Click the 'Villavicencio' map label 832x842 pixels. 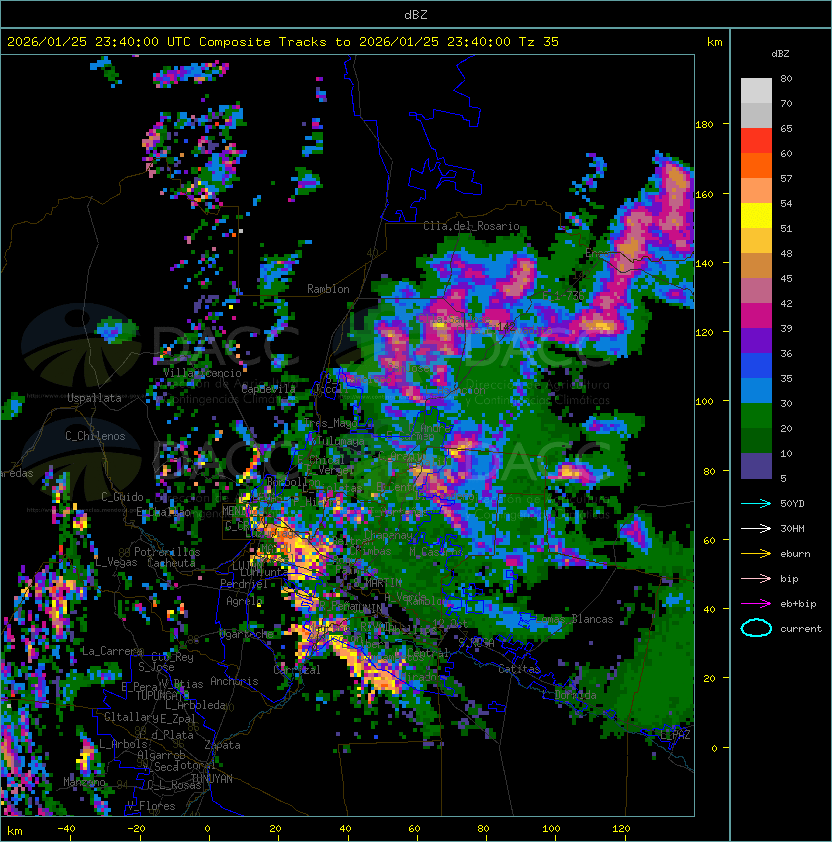tap(203, 373)
